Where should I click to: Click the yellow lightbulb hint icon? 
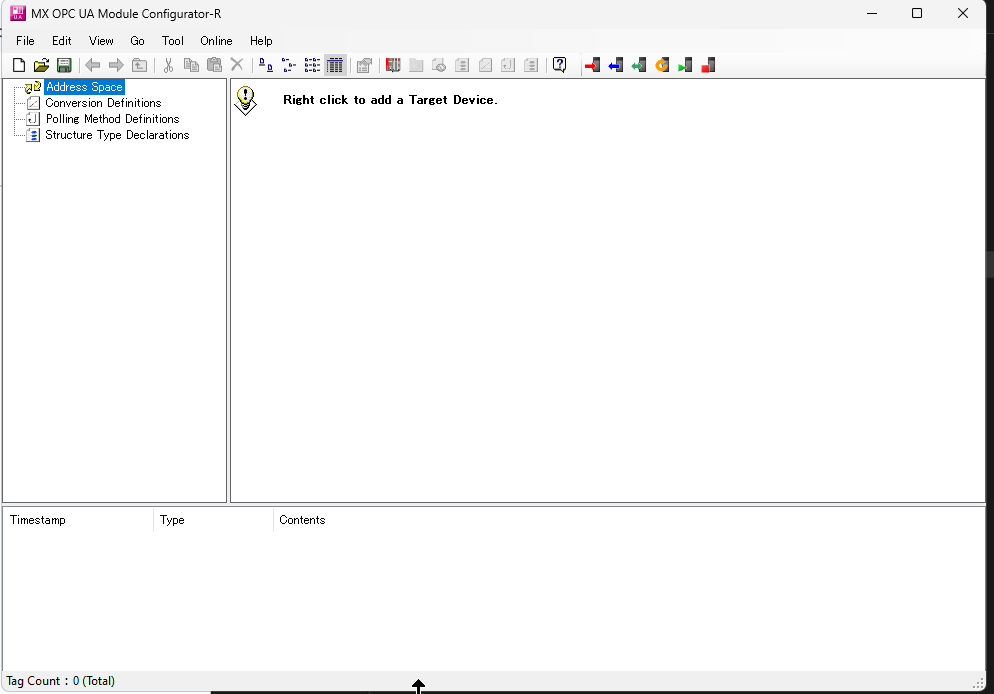(245, 101)
